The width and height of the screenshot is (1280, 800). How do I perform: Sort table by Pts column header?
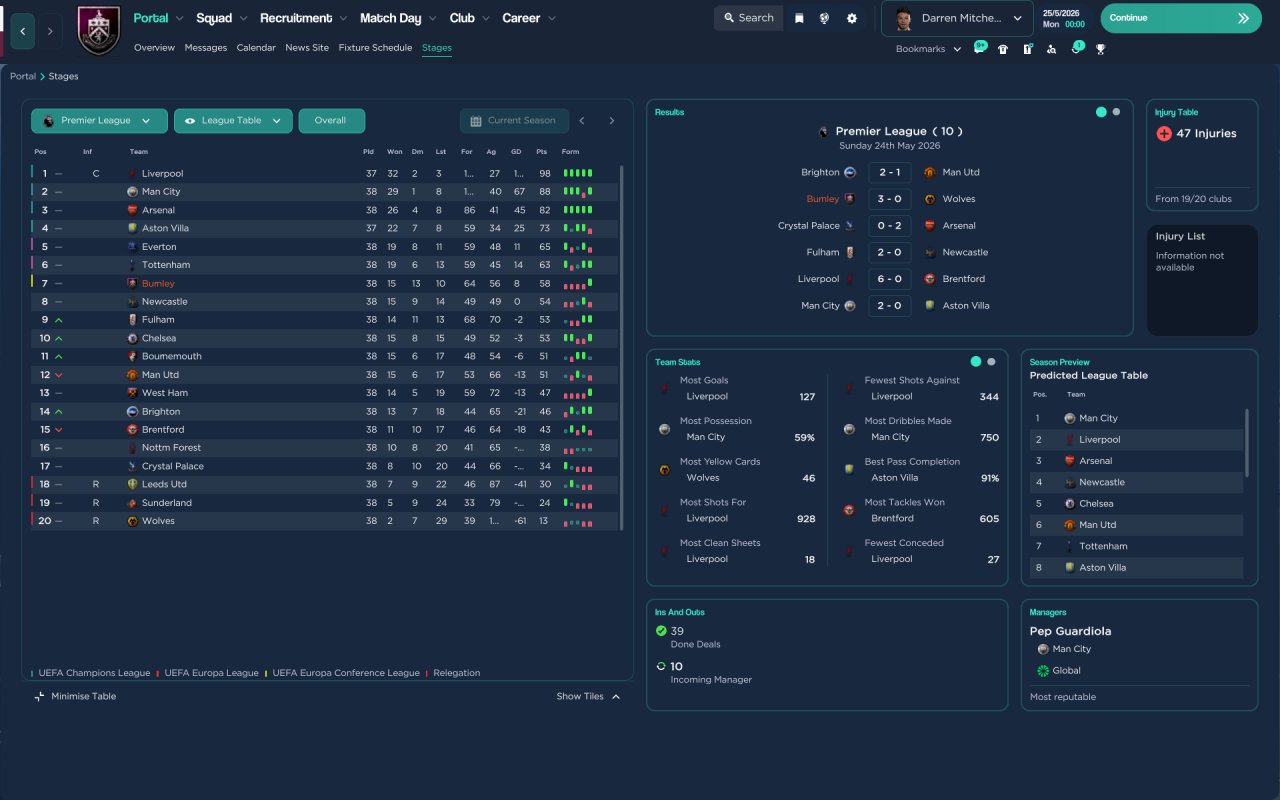pyautogui.click(x=542, y=152)
